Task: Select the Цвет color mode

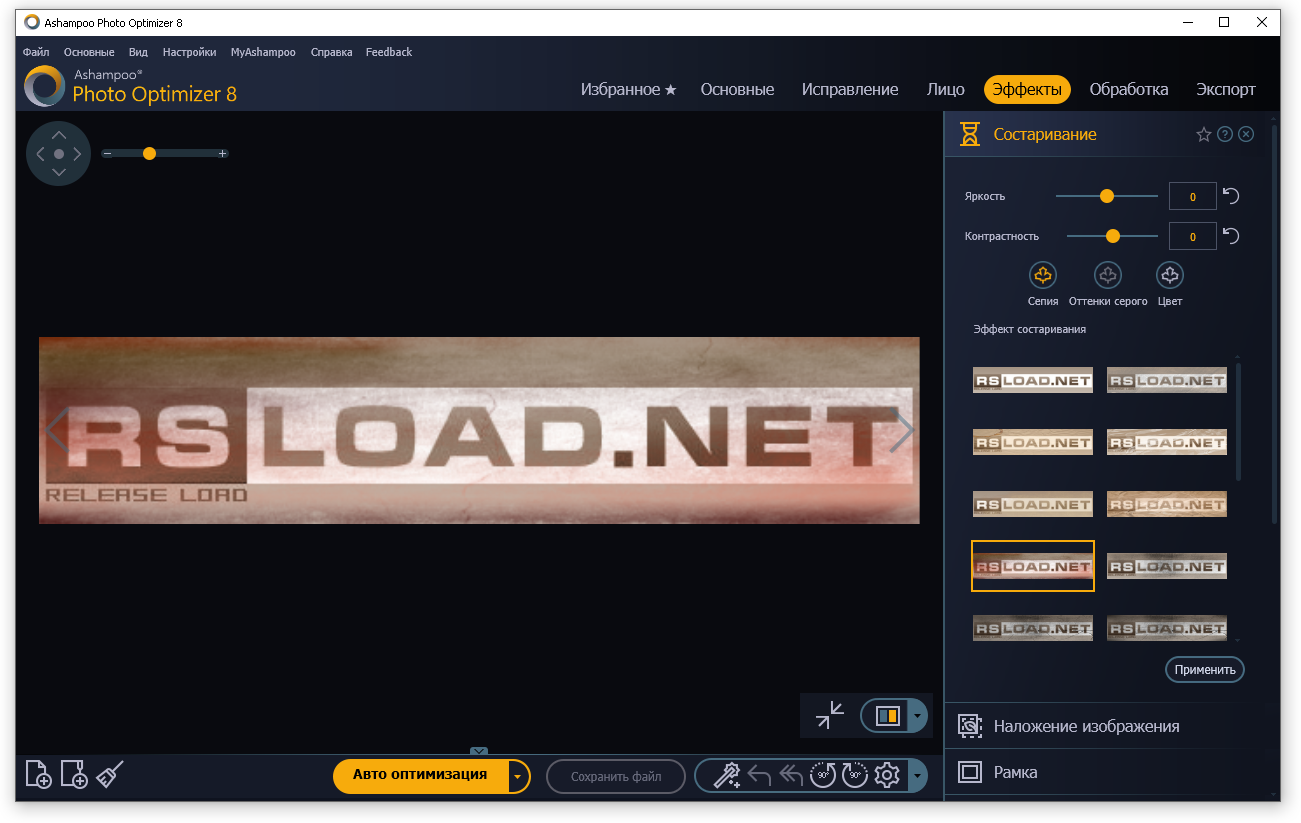Action: pyautogui.click(x=1170, y=275)
